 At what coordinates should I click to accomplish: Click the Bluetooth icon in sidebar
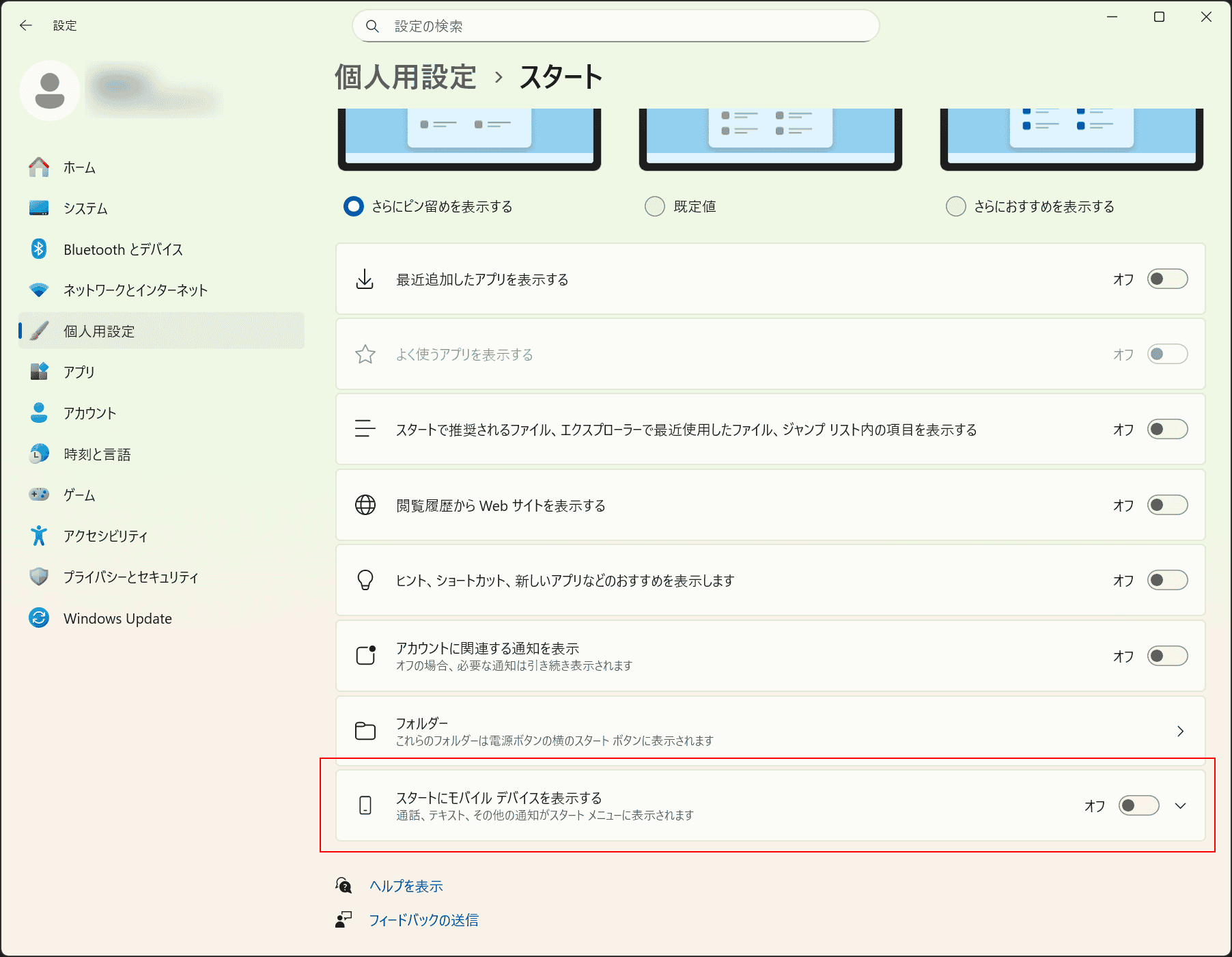[39, 249]
